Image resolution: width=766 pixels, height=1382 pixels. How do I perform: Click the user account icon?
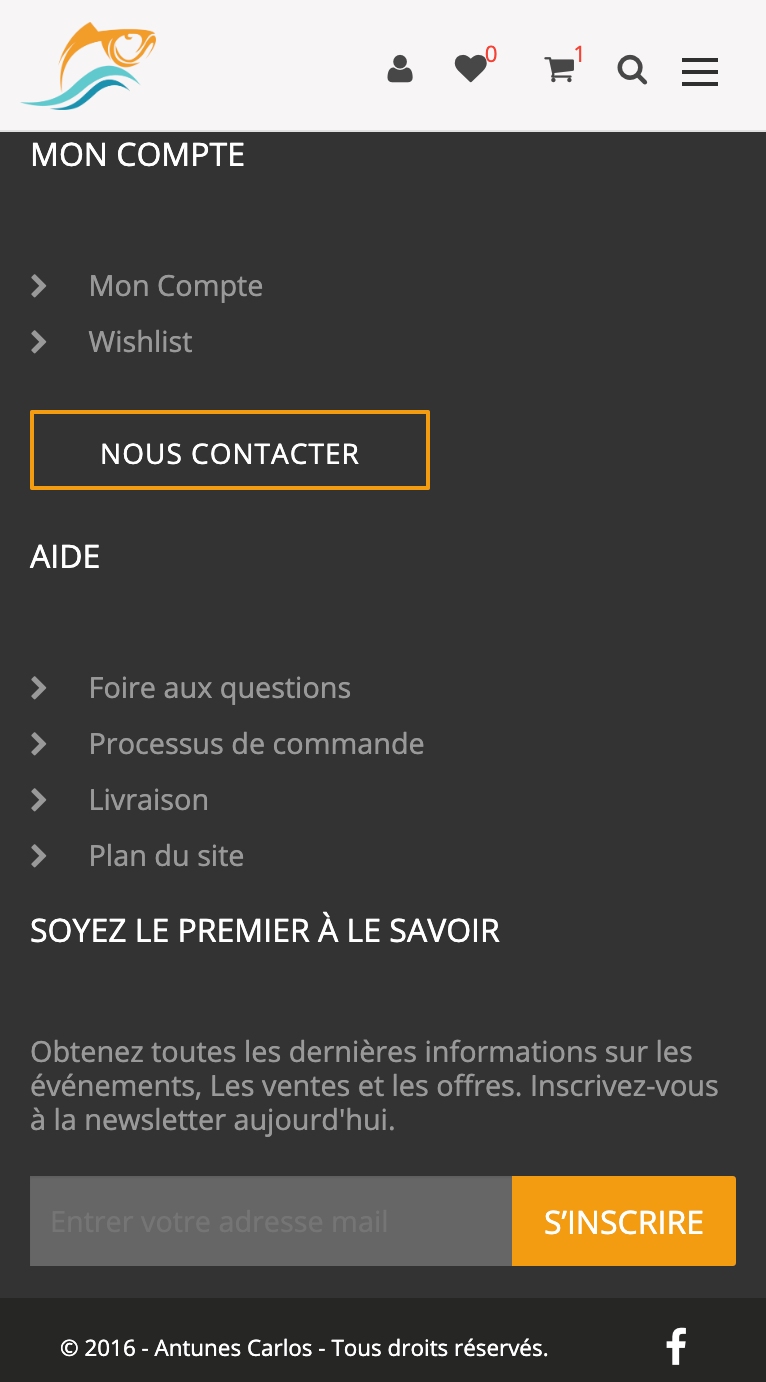[400, 69]
